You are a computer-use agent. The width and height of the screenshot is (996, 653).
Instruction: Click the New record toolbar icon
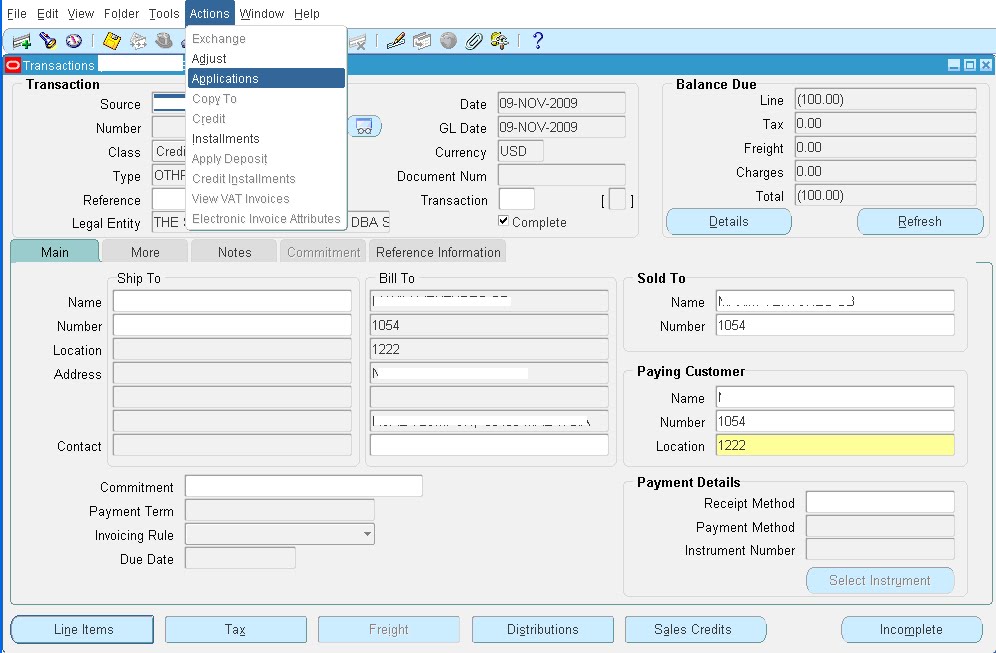21,41
